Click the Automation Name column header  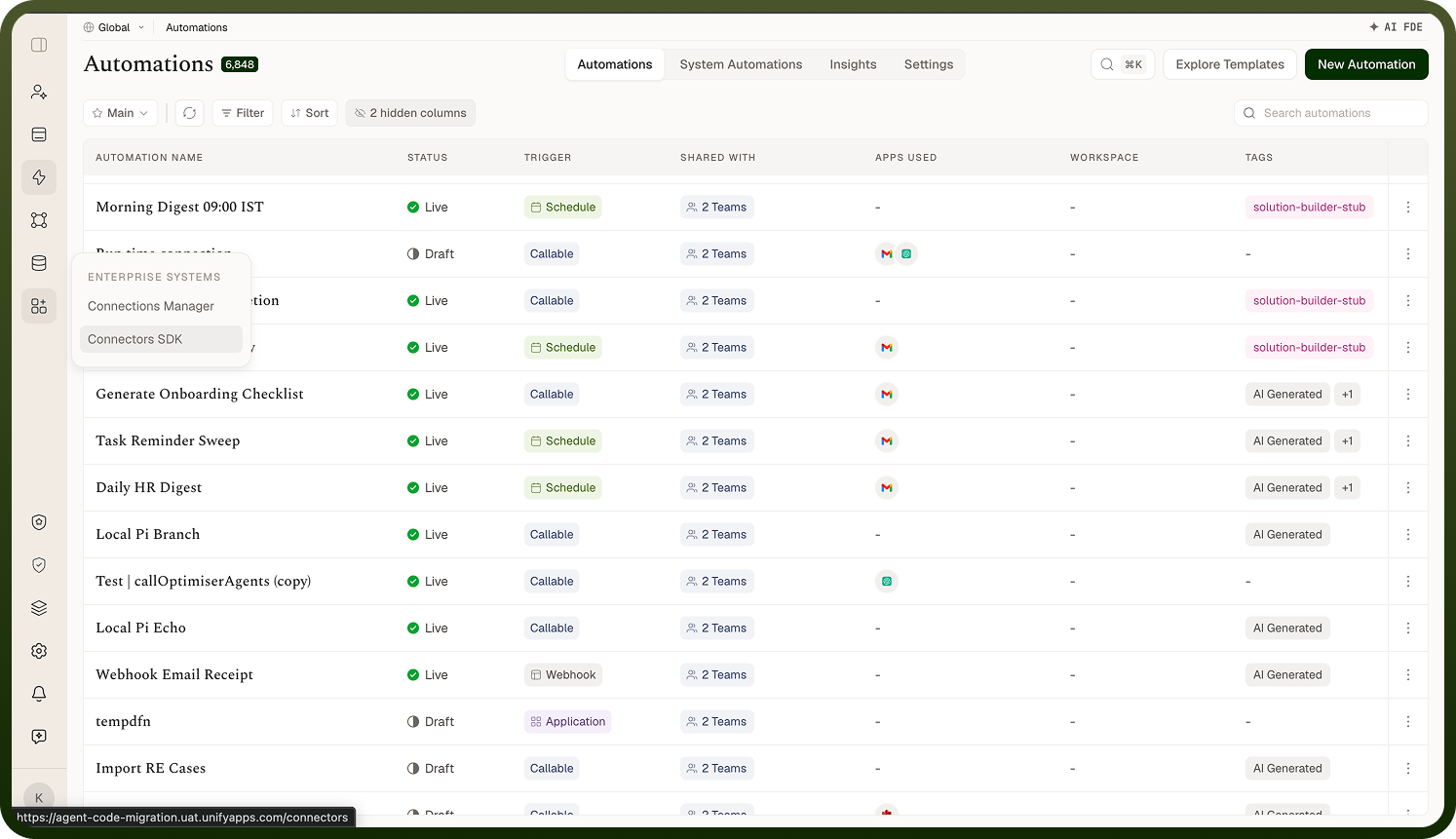149,158
